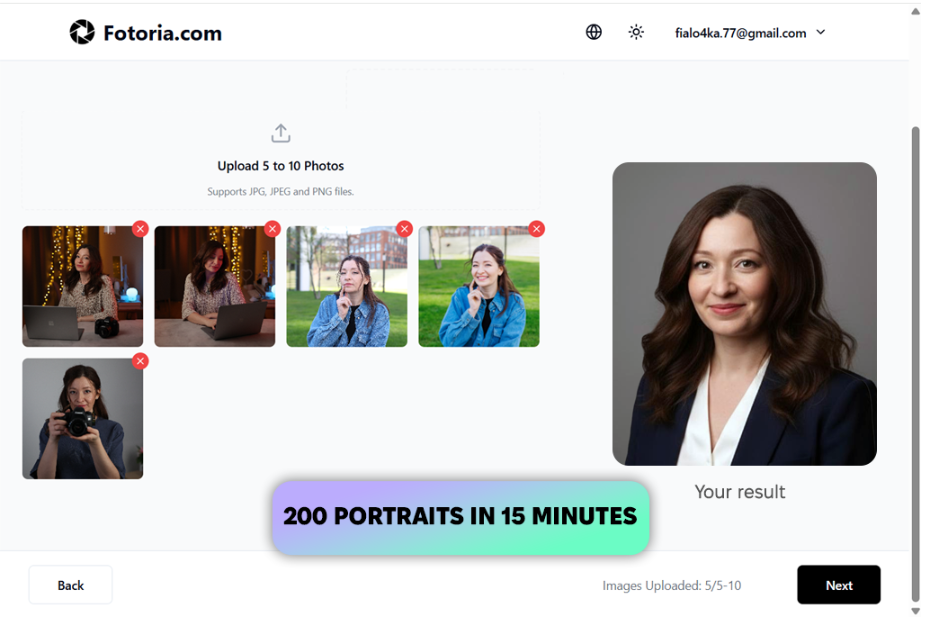Click the 200 PORTRAITS IN 15 MINUTES banner
The width and height of the screenshot is (933, 631).
(460, 517)
